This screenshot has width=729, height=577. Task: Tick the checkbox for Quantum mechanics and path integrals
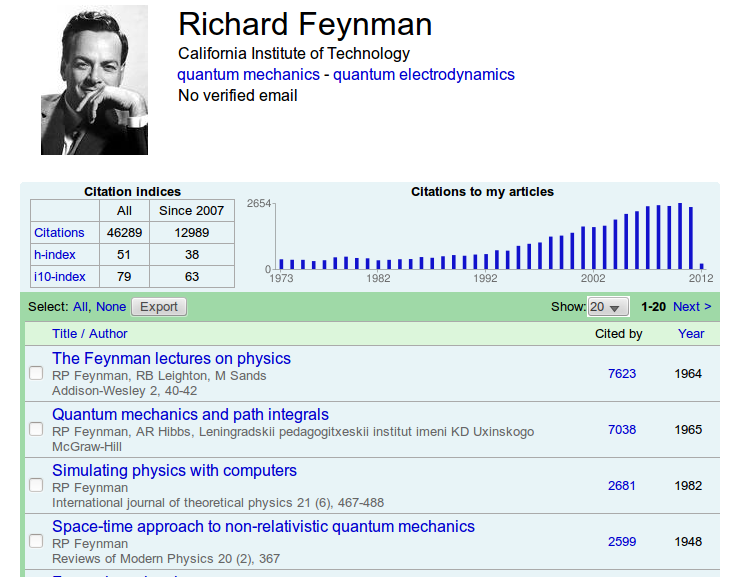click(x=36, y=429)
